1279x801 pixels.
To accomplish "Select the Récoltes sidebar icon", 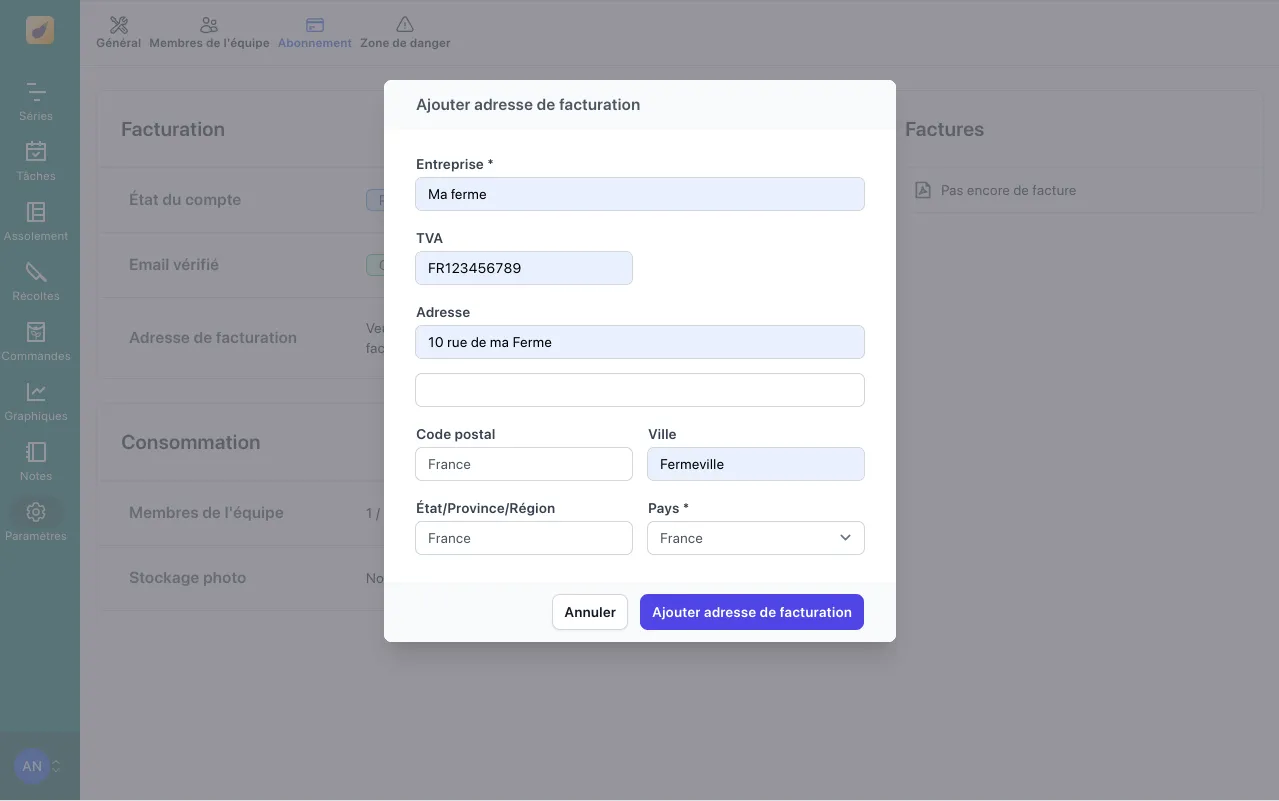I will (x=36, y=272).
